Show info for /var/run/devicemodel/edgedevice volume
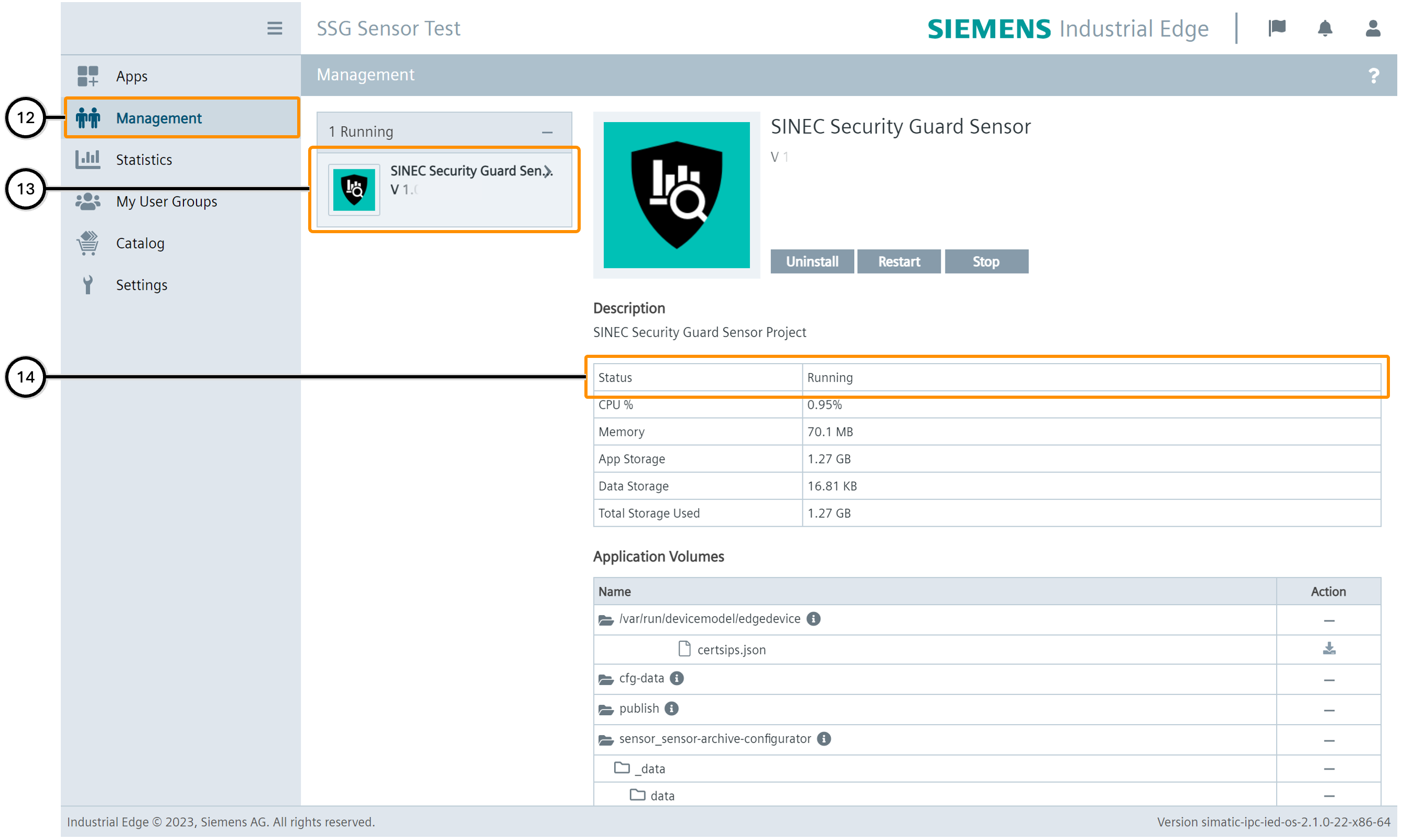This screenshot has height=840, width=1402. point(813,619)
